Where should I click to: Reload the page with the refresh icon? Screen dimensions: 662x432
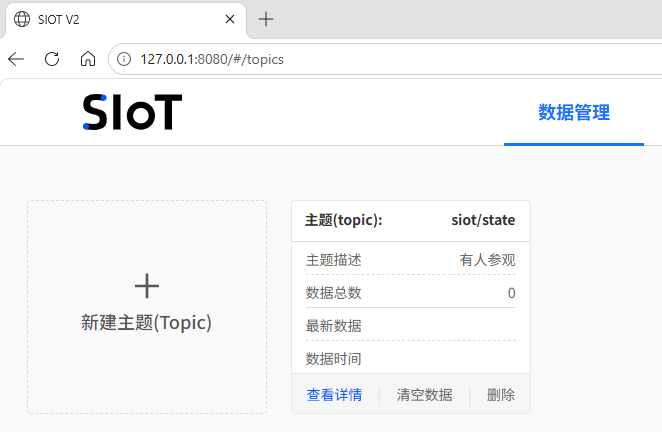[52, 59]
